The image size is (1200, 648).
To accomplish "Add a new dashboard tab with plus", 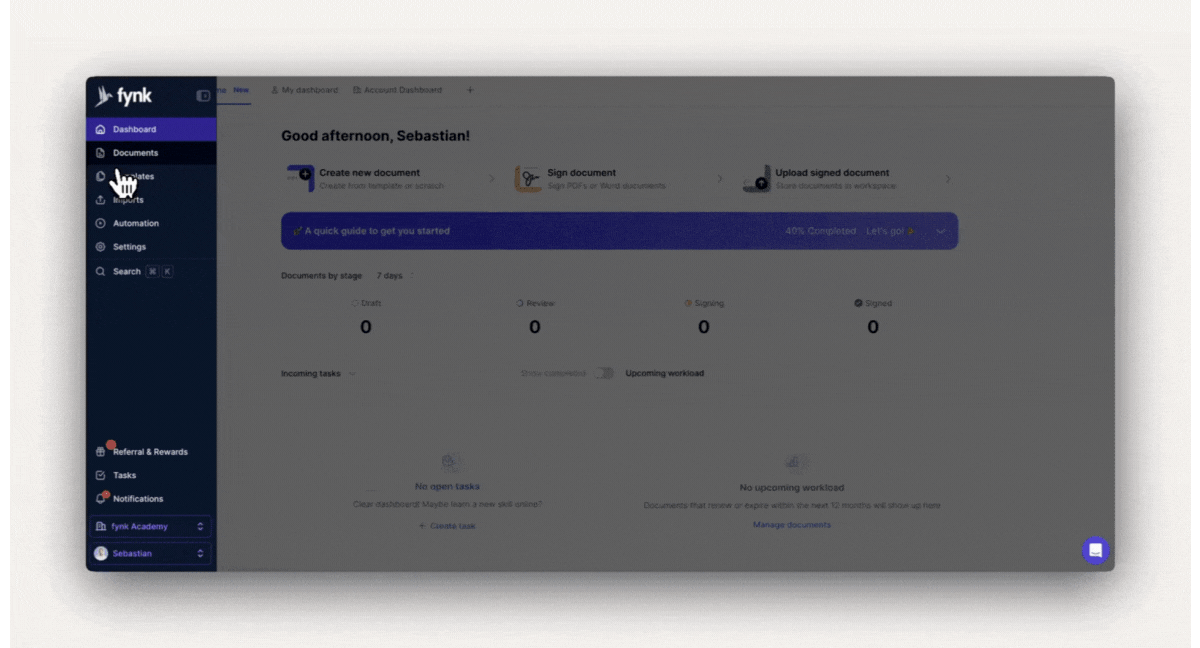I will [x=470, y=90].
